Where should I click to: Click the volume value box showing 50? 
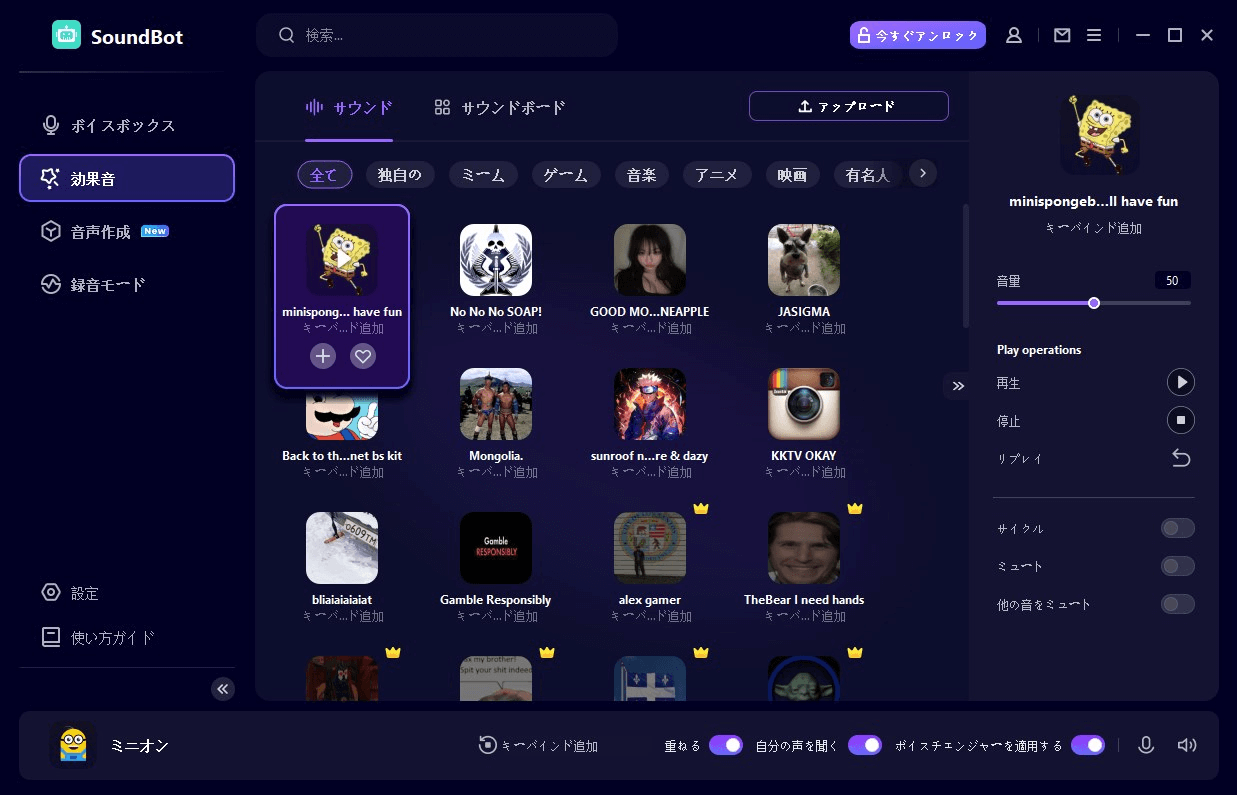tap(1172, 281)
